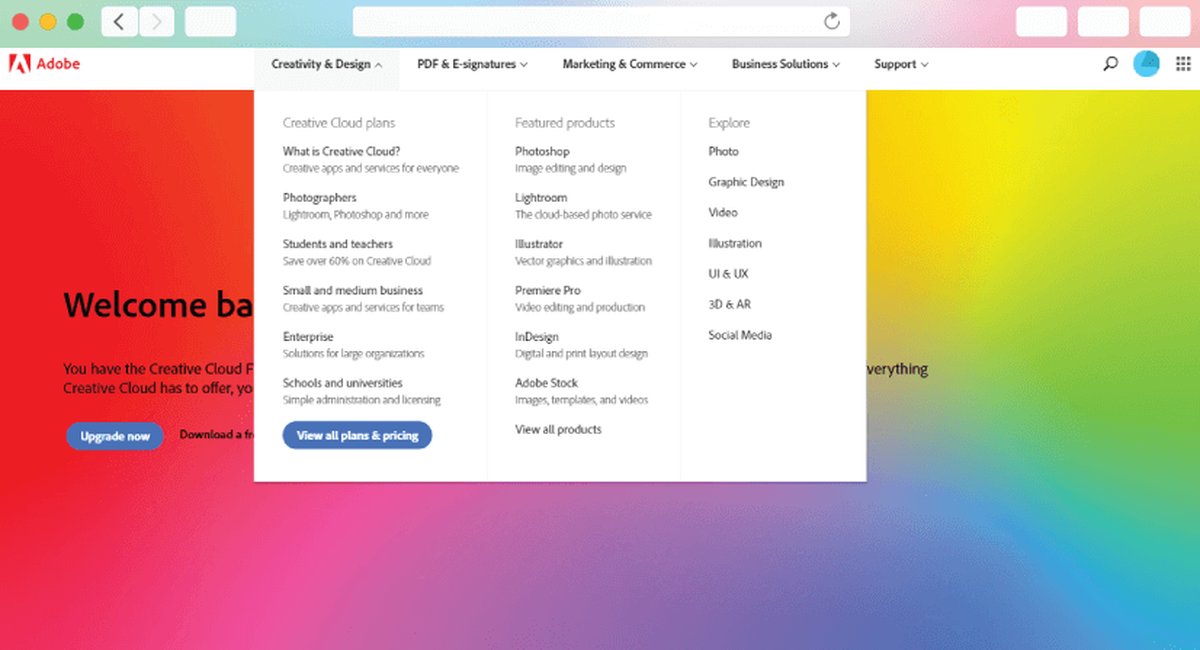Click the Adobe logo icon
The width and height of the screenshot is (1200, 650).
(19, 64)
